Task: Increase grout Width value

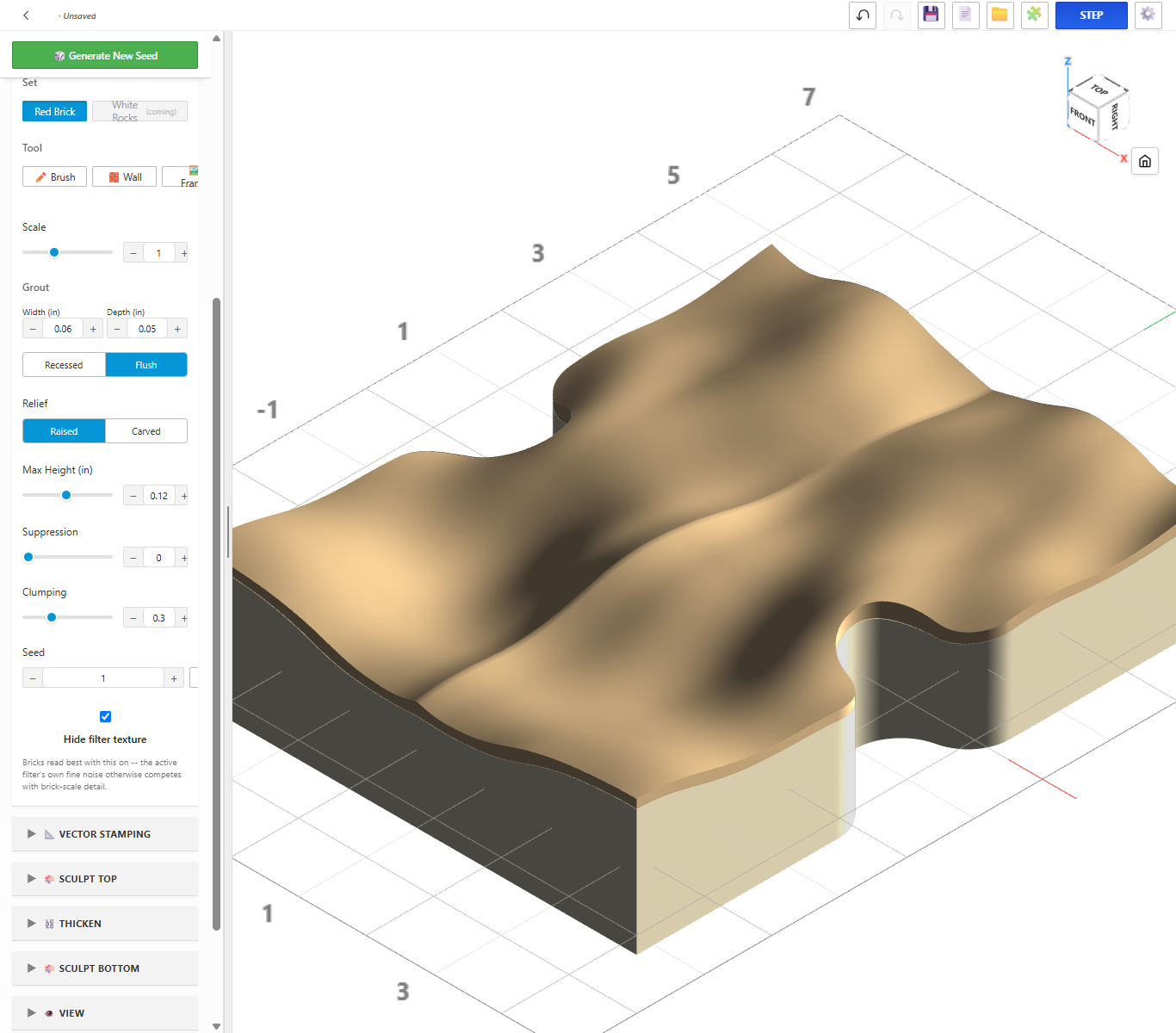Action: pyautogui.click(x=93, y=329)
